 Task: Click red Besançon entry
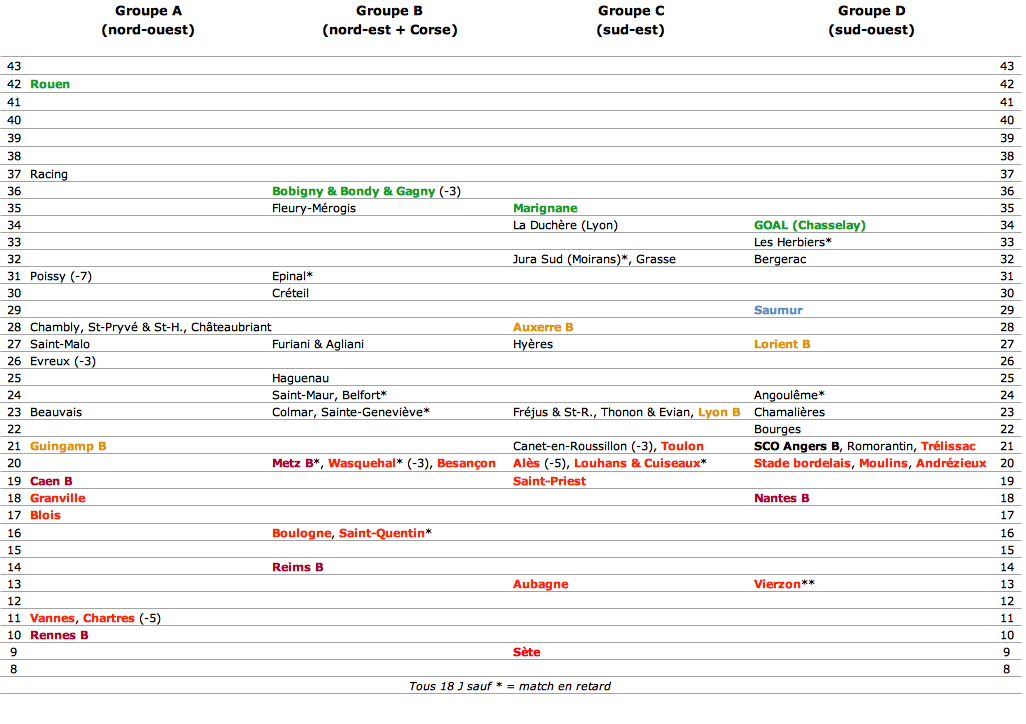[467, 463]
